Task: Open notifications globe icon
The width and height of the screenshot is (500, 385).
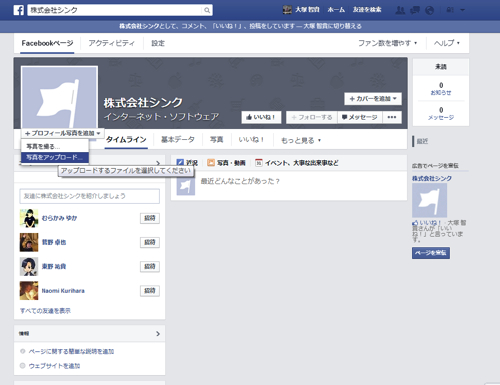Action: click(430, 10)
